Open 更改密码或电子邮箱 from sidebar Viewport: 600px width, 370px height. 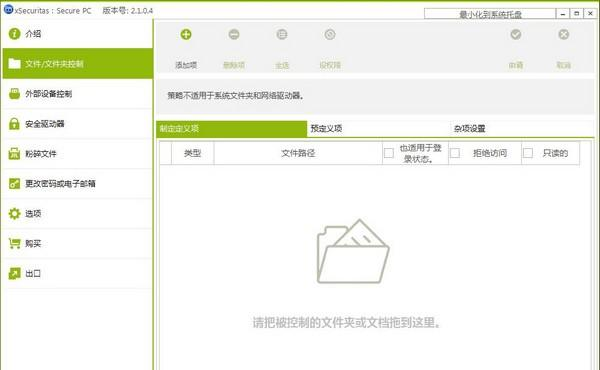click(x=78, y=184)
